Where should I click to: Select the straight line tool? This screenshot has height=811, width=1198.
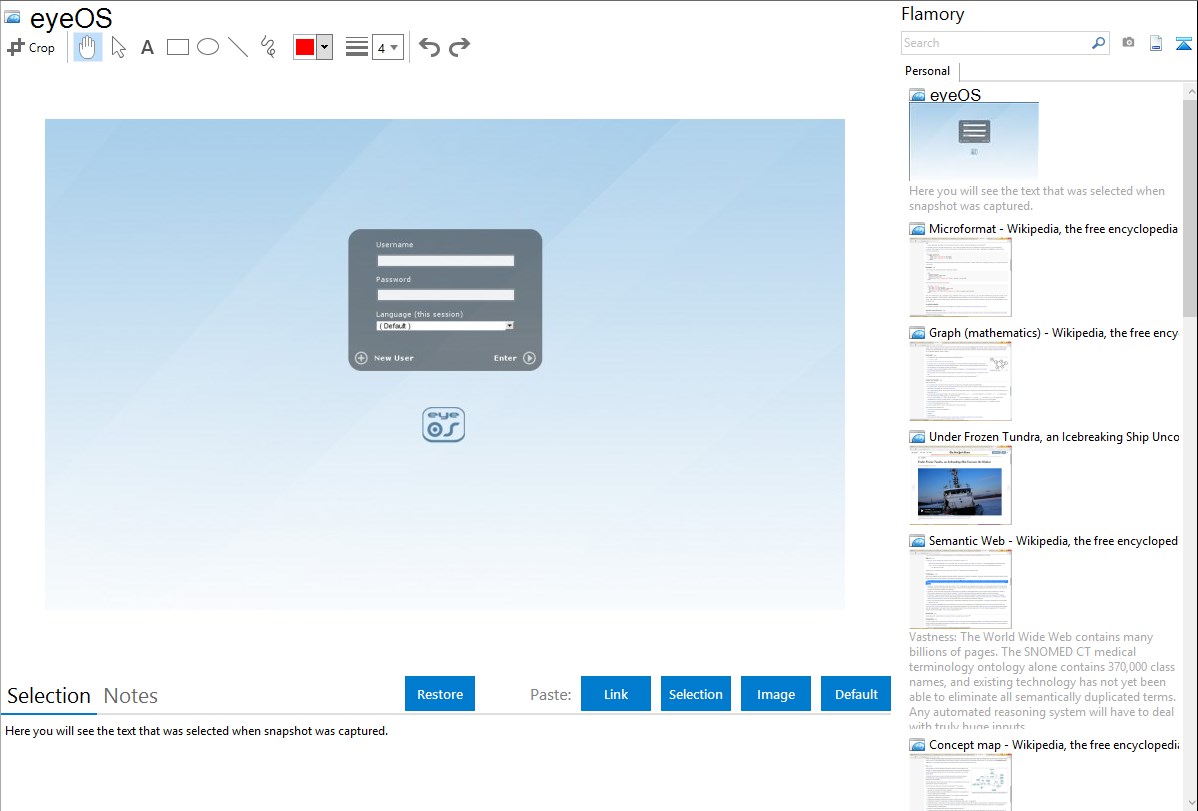(238, 47)
